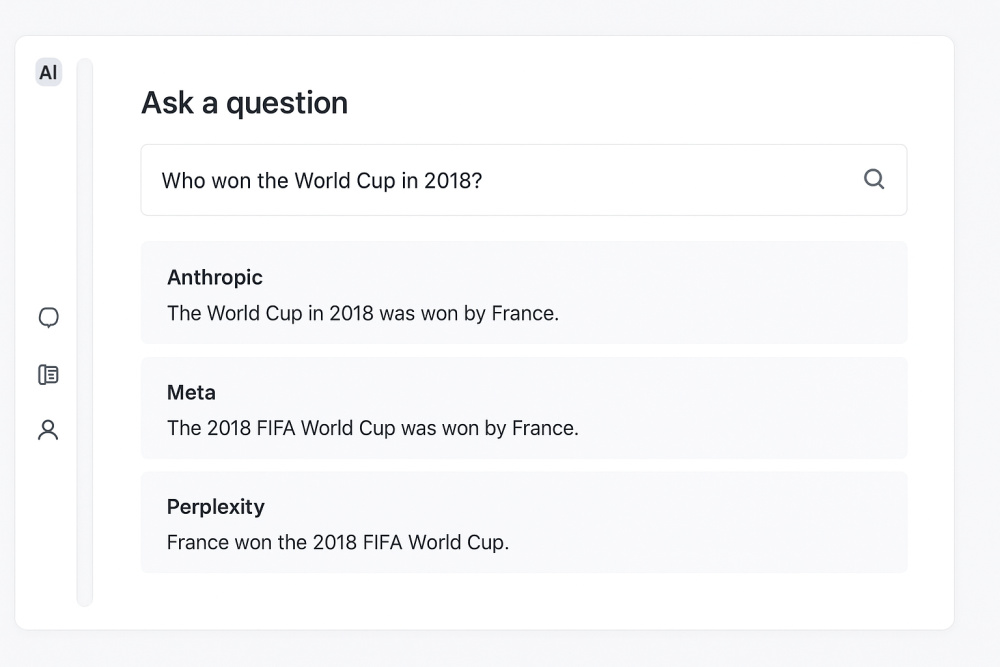Click Anthropic's answer sentence about France
The width and height of the screenshot is (1000, 667).
pos(362,313)
